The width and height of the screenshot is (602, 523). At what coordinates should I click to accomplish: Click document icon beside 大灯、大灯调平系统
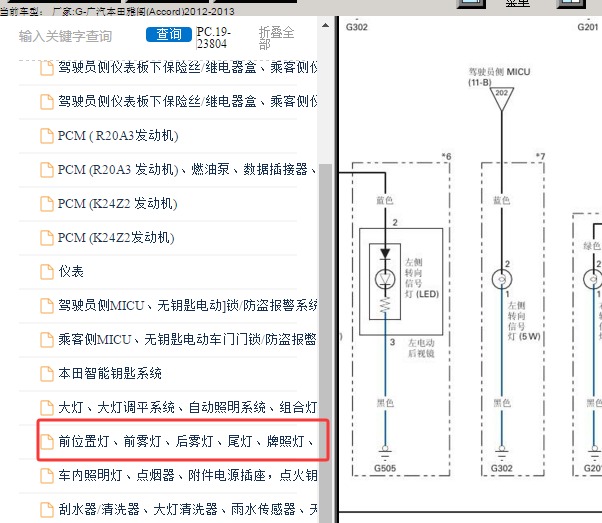pyautogui.click(x=47, y=407)
